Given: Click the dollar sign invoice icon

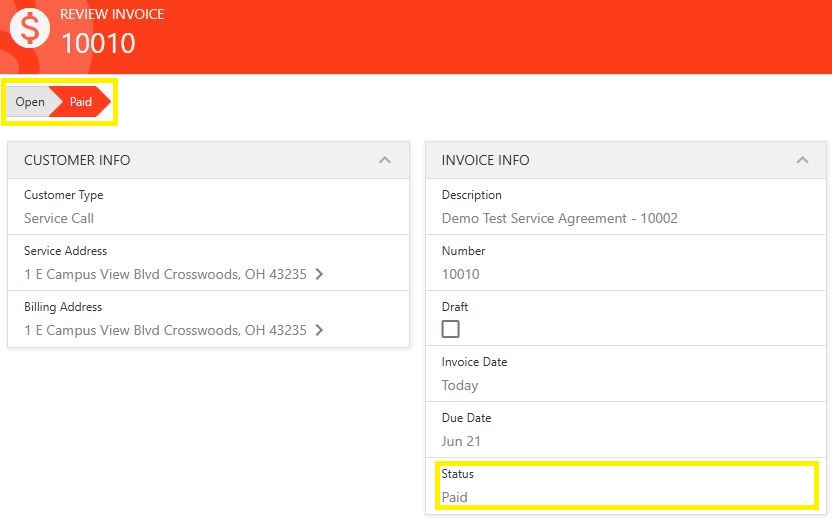Looking at the screenshot, I should (30, 28).
